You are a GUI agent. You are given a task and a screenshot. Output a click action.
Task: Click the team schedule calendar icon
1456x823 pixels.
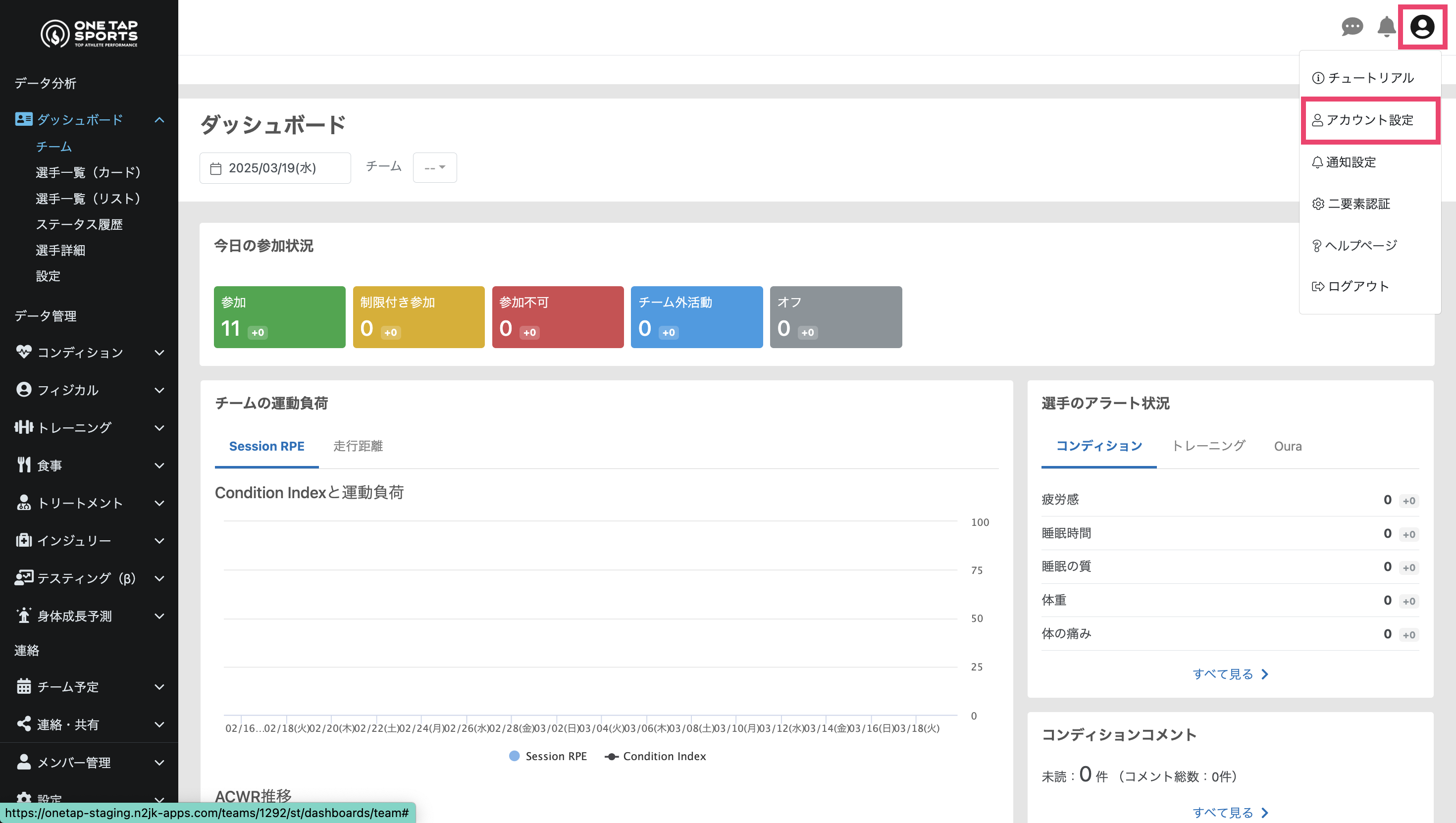click(x=24, y=686)
